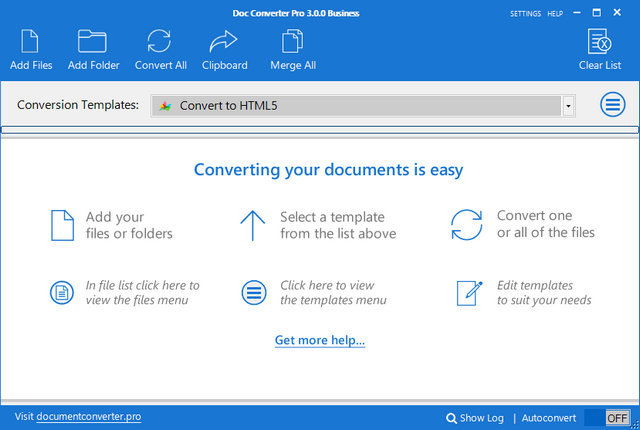Click the Add Folder toolbar icon
This screenshot has width=640, height=430.
pyautogui.click(x=93, y=42)
